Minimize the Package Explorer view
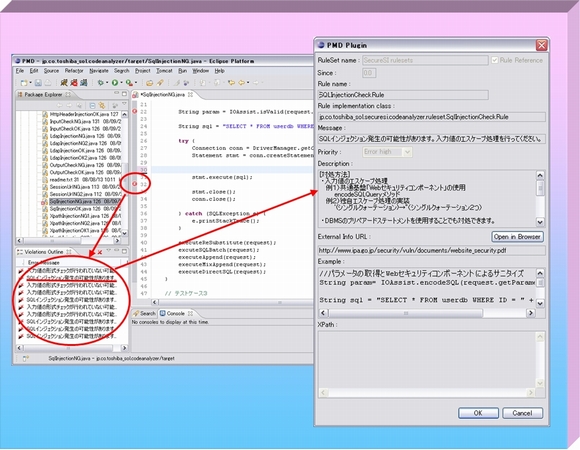 (x=116, y=93)
